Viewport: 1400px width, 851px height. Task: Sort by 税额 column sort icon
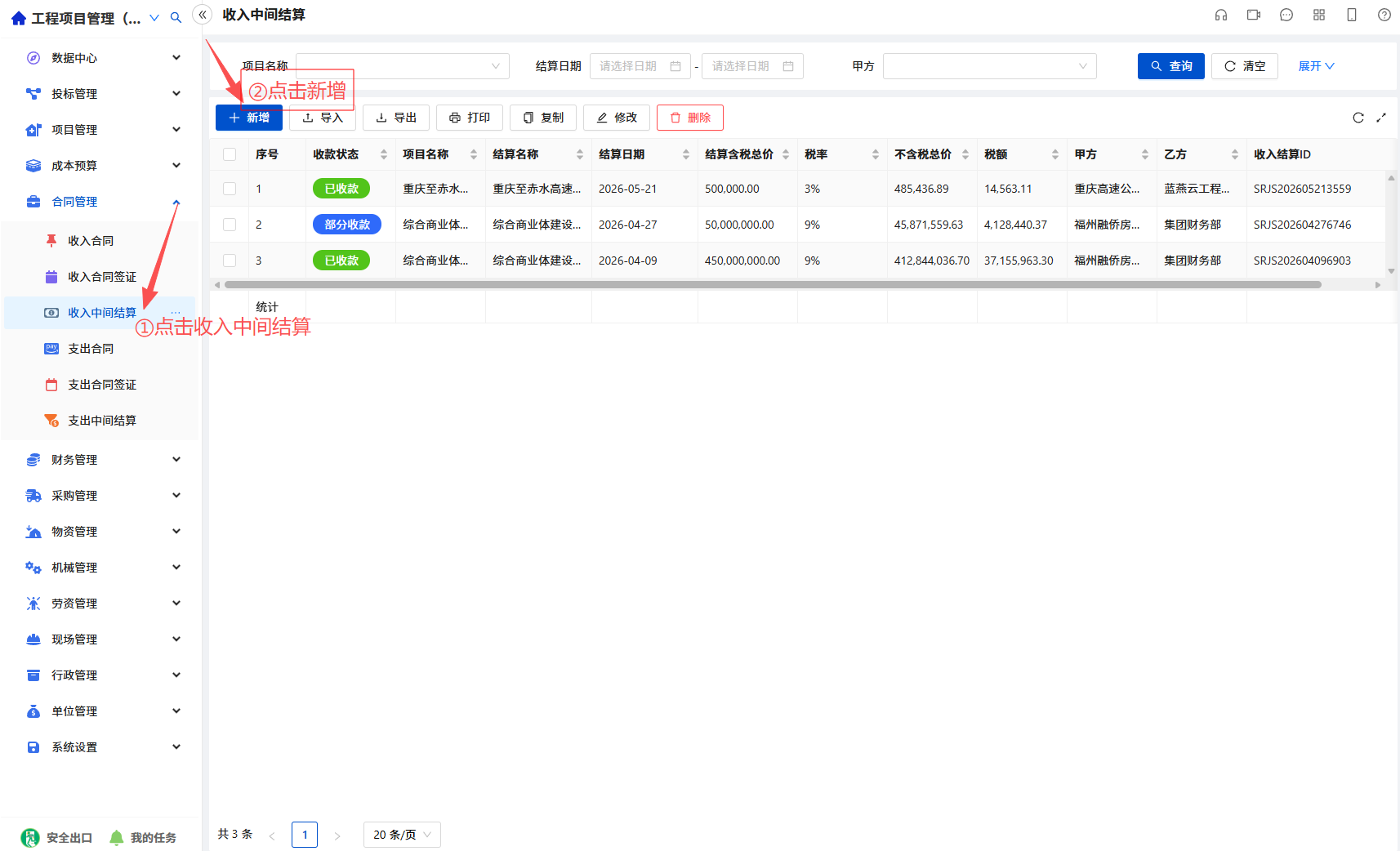[x=1055, y=154]
